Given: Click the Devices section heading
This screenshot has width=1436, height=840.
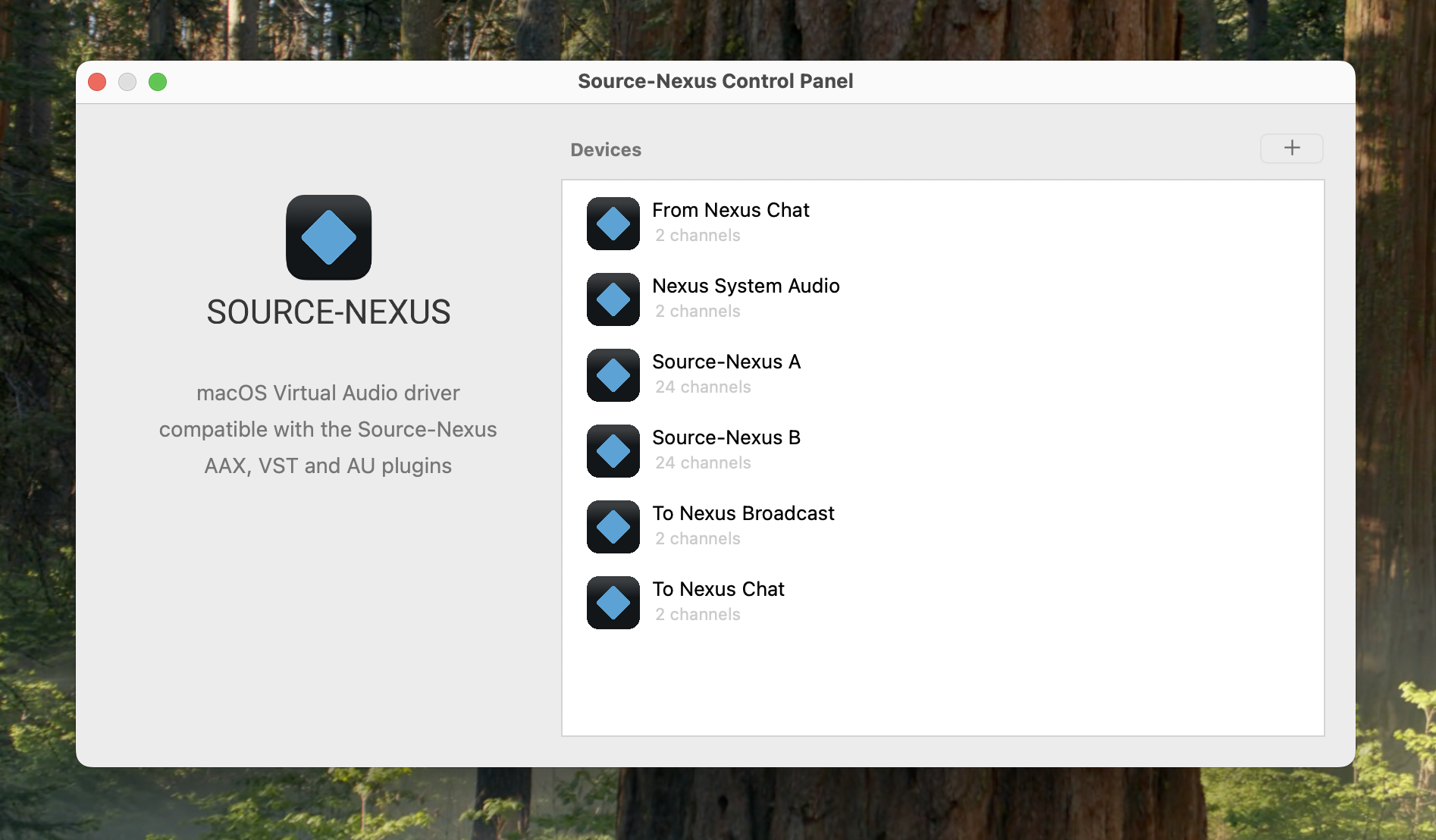Looking at the screenshot, I should 605,150.
